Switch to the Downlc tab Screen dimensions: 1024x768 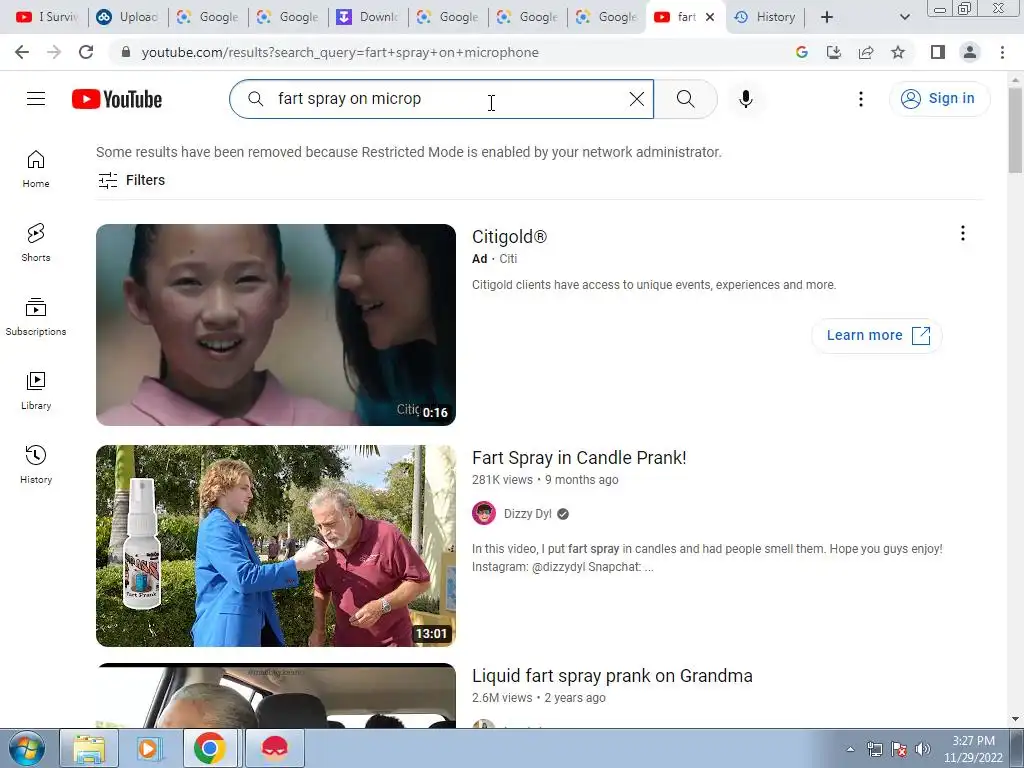(368, 17)
